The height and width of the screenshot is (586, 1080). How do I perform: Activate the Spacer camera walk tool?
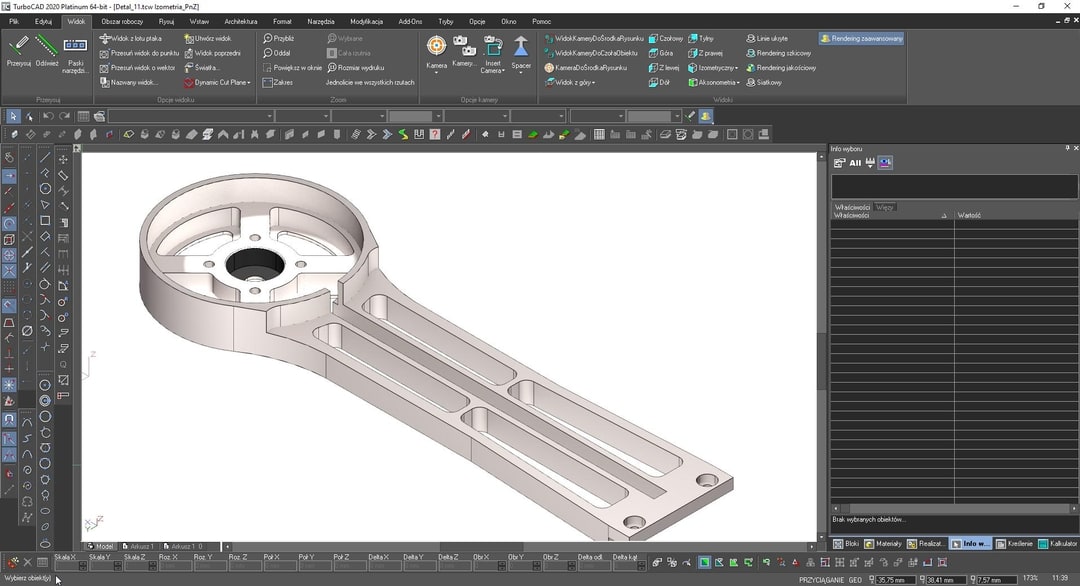tap(521, 48)
